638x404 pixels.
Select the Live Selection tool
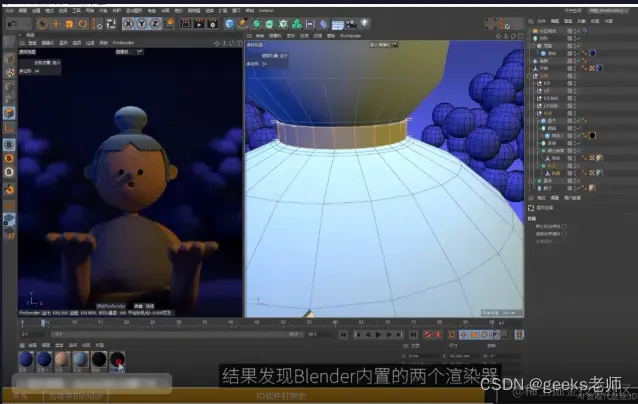pyautogui.click(x=42, y=24)
